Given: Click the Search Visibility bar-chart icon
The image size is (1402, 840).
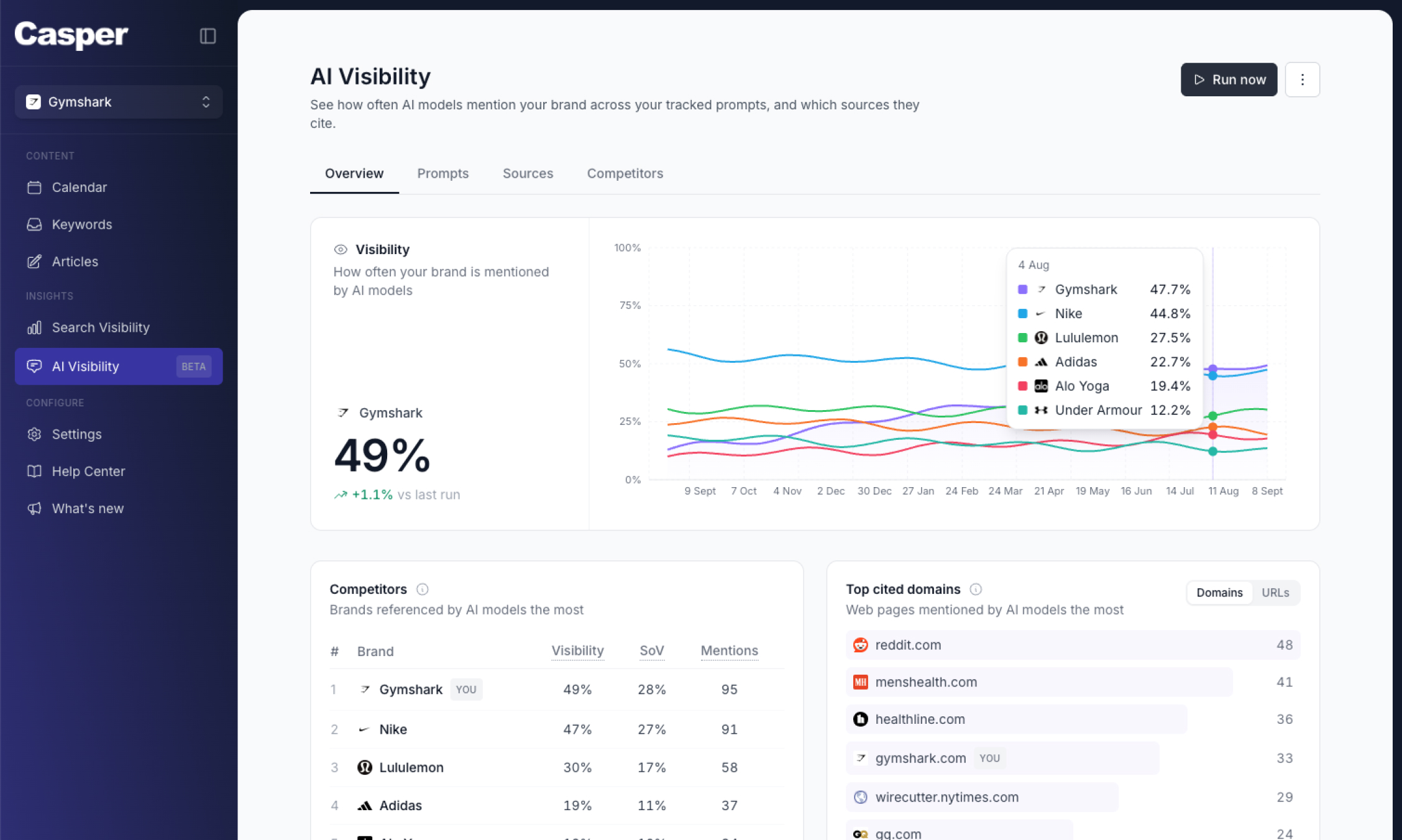Looking at the screenshot, I should click(34, 327).
